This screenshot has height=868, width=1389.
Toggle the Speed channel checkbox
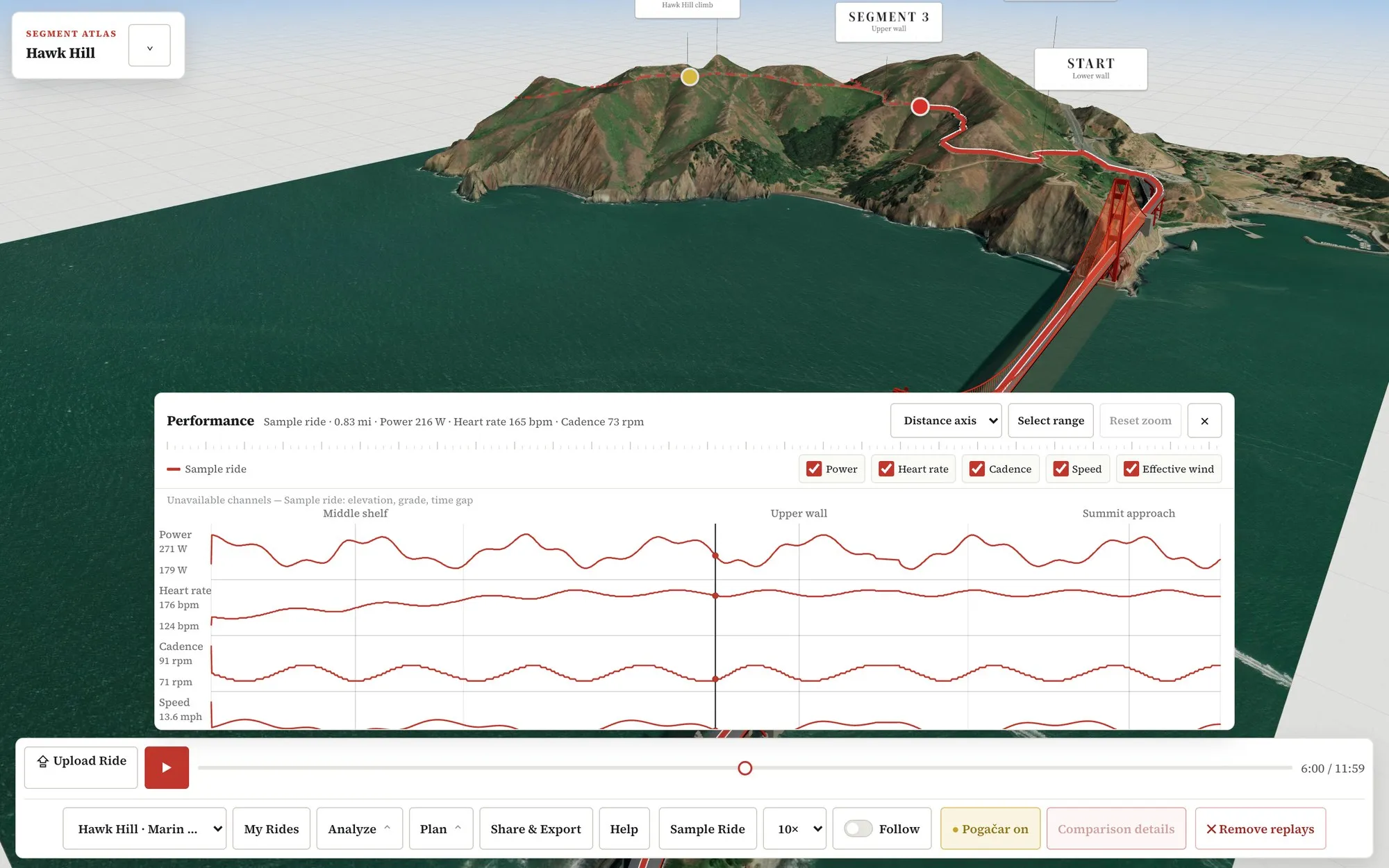1061,469
